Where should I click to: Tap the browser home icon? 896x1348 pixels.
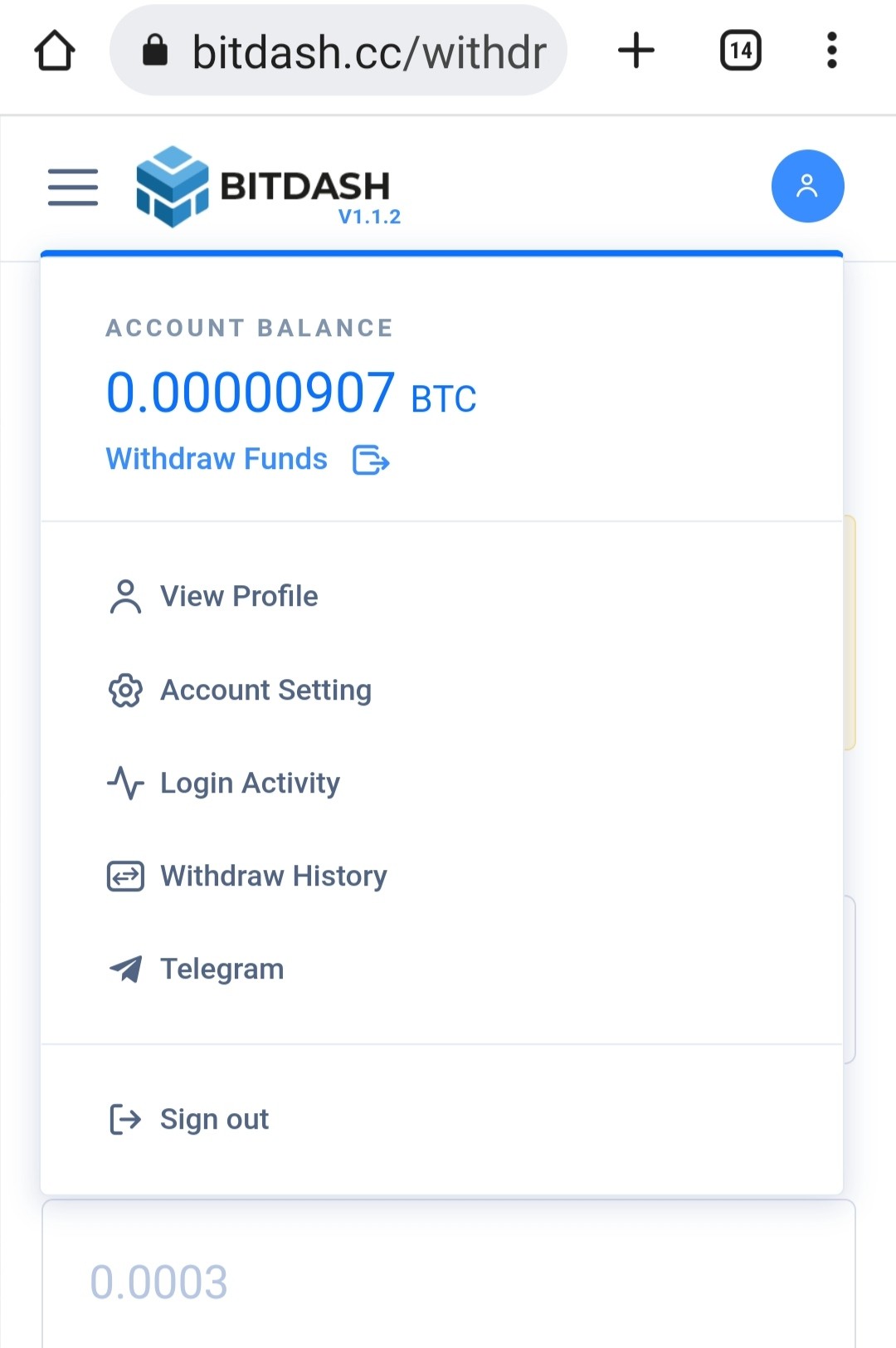(x=56, y=51)
